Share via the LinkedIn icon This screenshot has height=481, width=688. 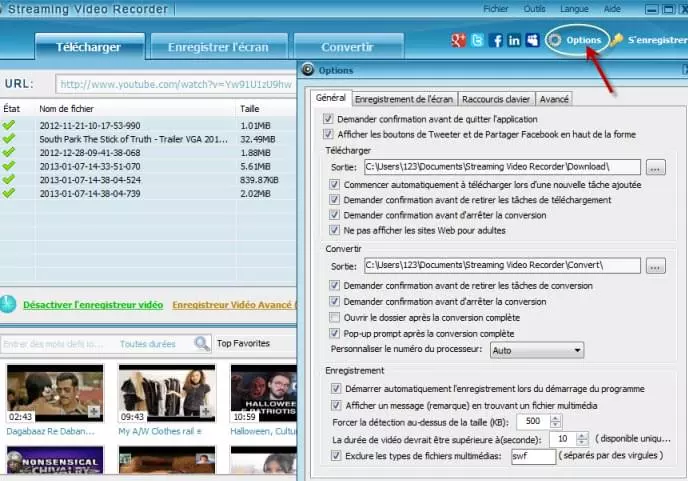click(x=514, y=40)
